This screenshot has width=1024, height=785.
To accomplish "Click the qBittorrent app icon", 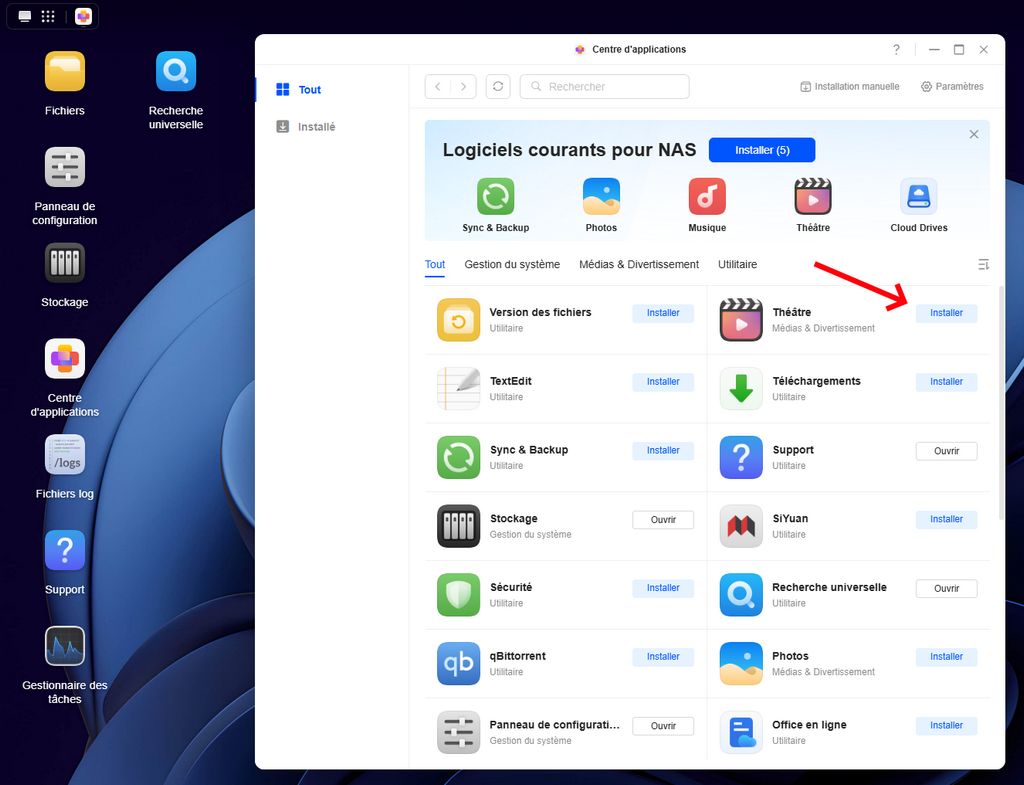I will pyautogui.click(x=459, y=664).
